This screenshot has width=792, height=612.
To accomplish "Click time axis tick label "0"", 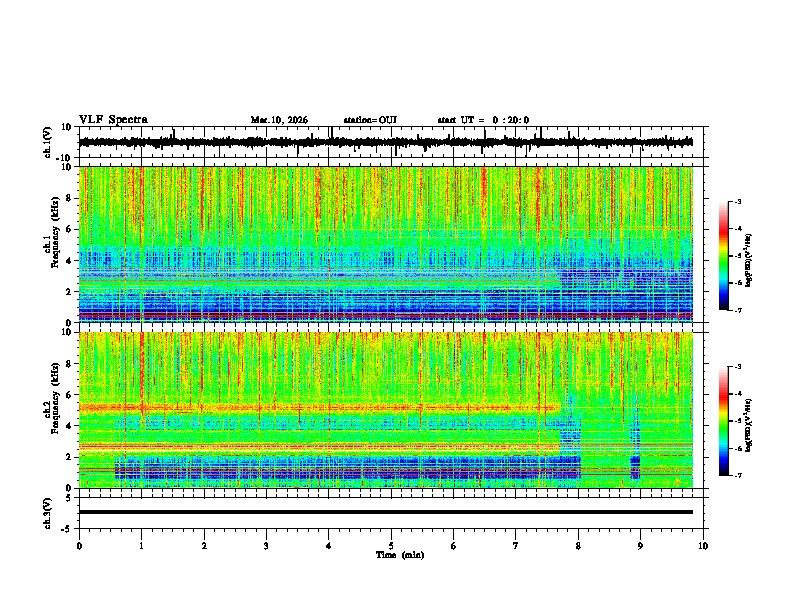I will (79, 546).
